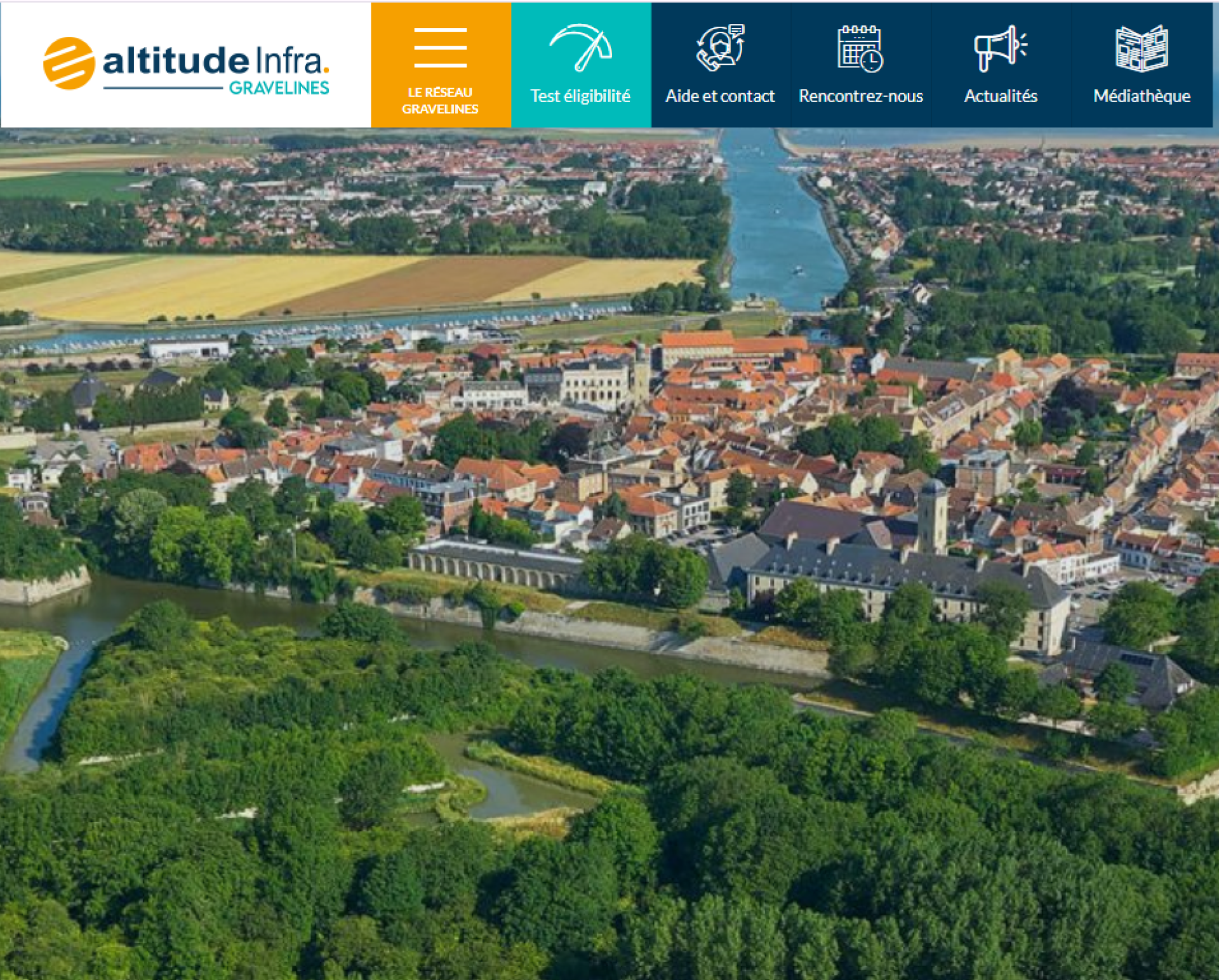This screenshot has height=980, width=1219.
Task: Open the 'Test éligibilité' text link
Action: click(x=580, y=96)
